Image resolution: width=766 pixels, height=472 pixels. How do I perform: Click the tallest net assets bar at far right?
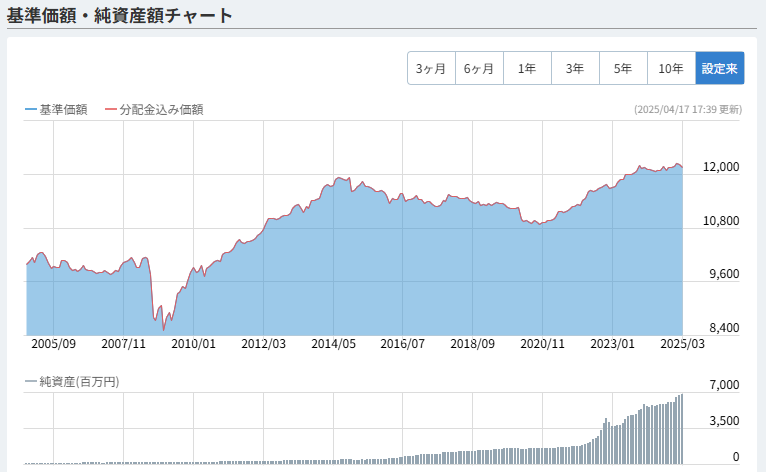pos(681,429)
